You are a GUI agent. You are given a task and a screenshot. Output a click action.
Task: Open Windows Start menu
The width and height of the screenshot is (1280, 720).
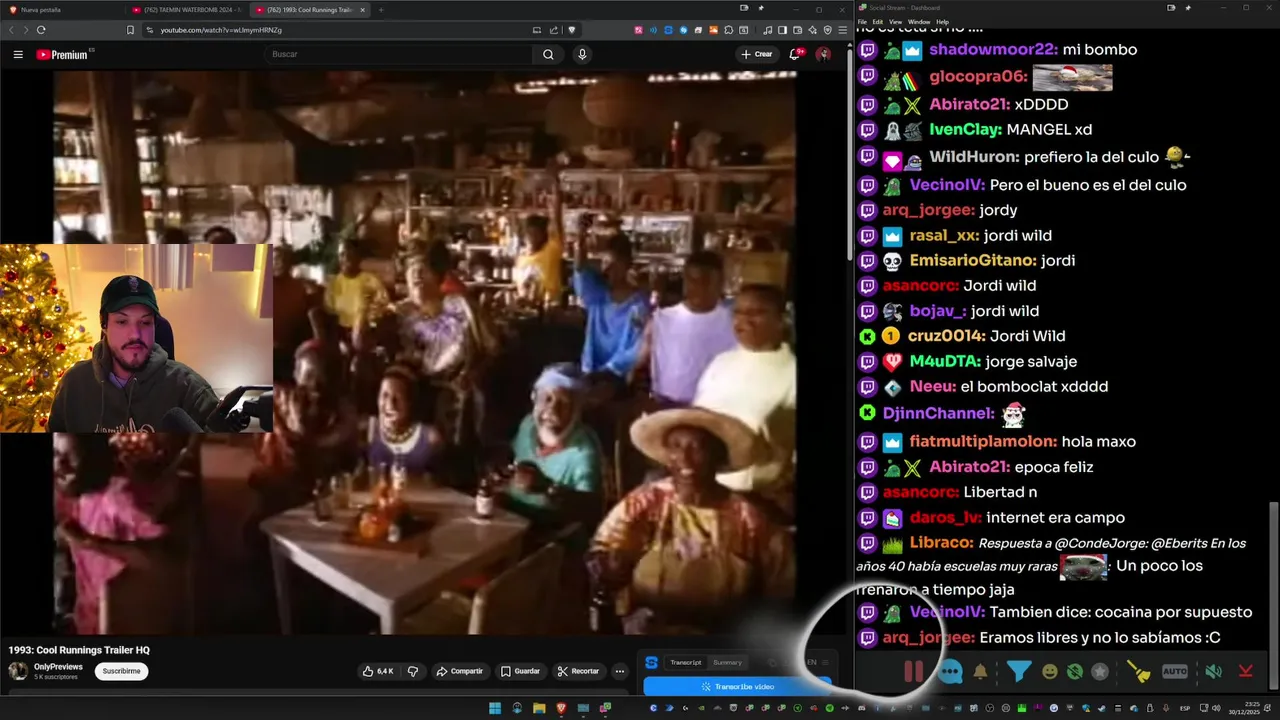(495, 708)
